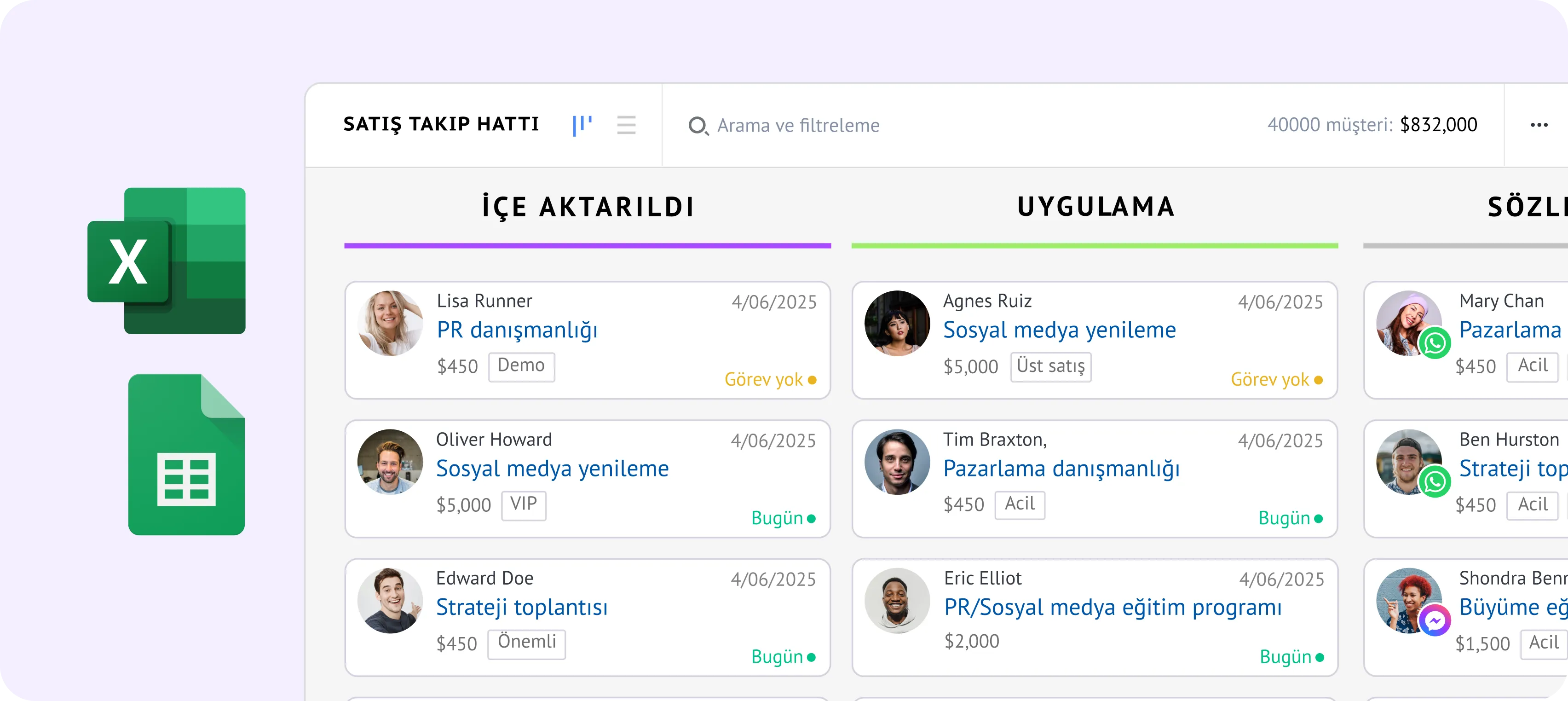Click the Acil tag on Tim Braxton's card
Viewport: 1568px width, 701px height.
tap(1020, 504)
